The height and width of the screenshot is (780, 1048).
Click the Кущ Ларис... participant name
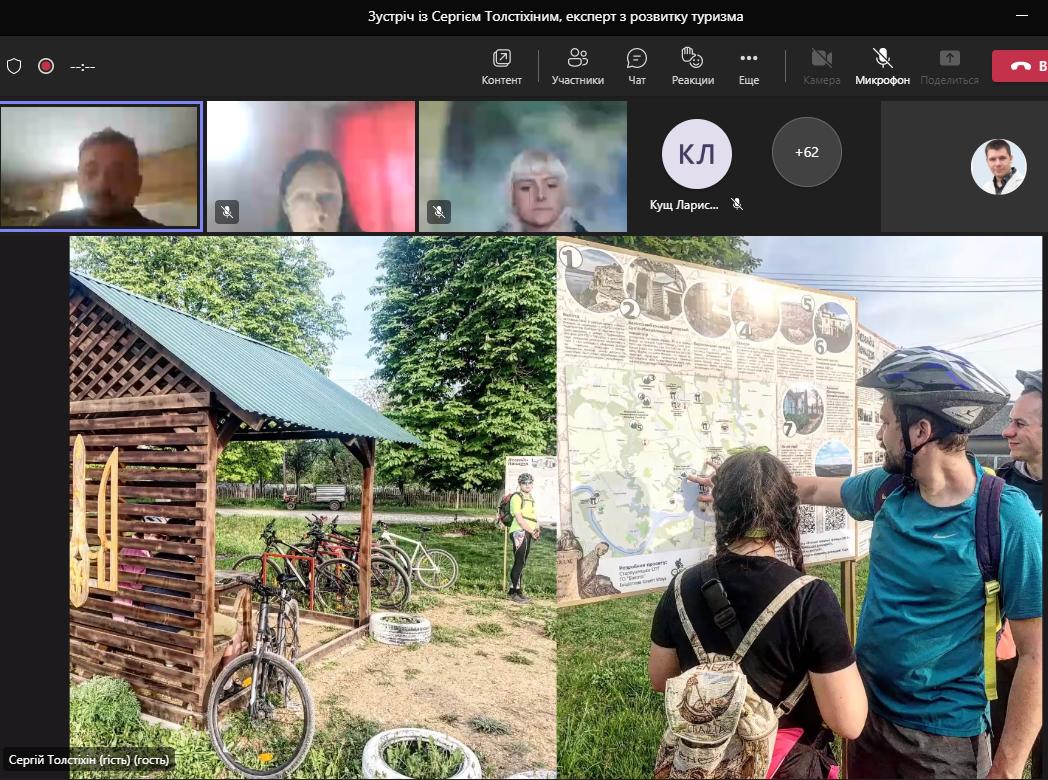[684, 205]
